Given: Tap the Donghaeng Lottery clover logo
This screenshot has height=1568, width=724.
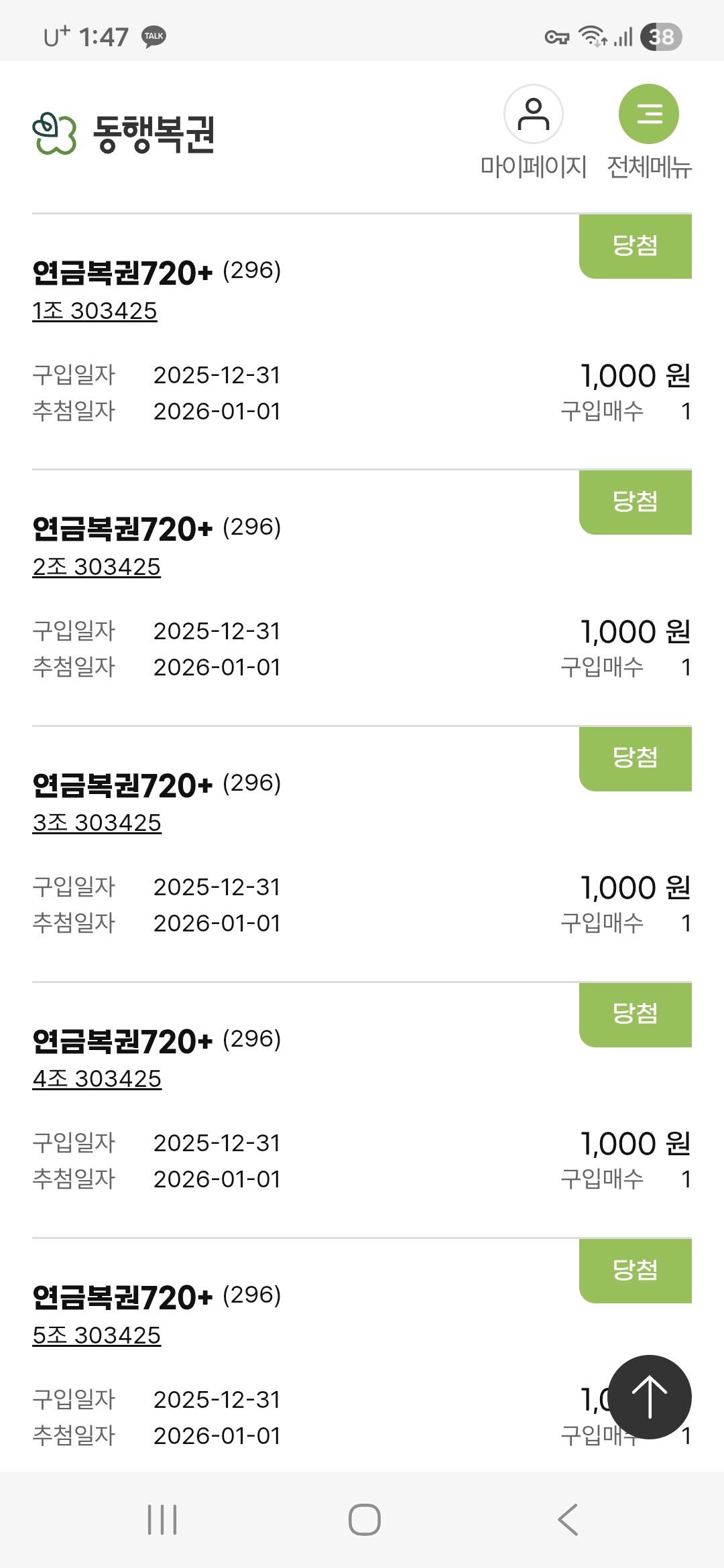Looking at the screenshot, I should click(54, 133).
